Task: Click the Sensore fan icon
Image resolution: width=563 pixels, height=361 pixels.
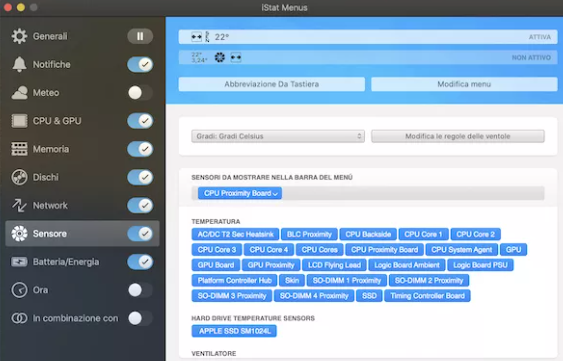Action: coord(19,233)
